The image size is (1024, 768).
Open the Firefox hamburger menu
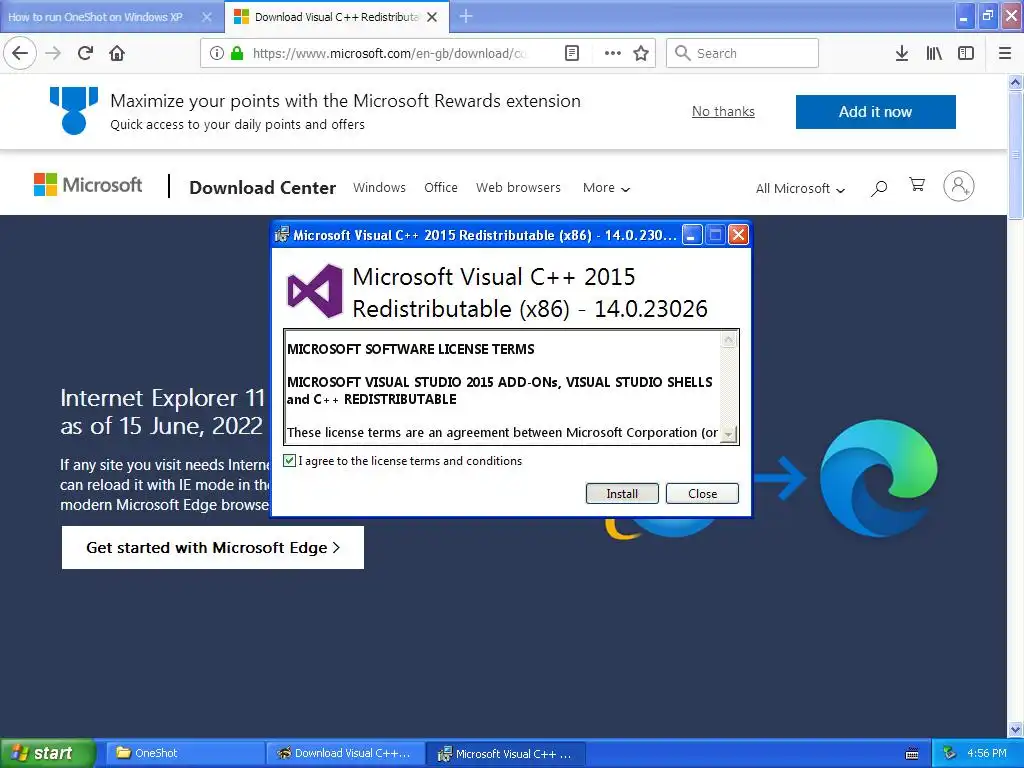[x=1005, y=53]
